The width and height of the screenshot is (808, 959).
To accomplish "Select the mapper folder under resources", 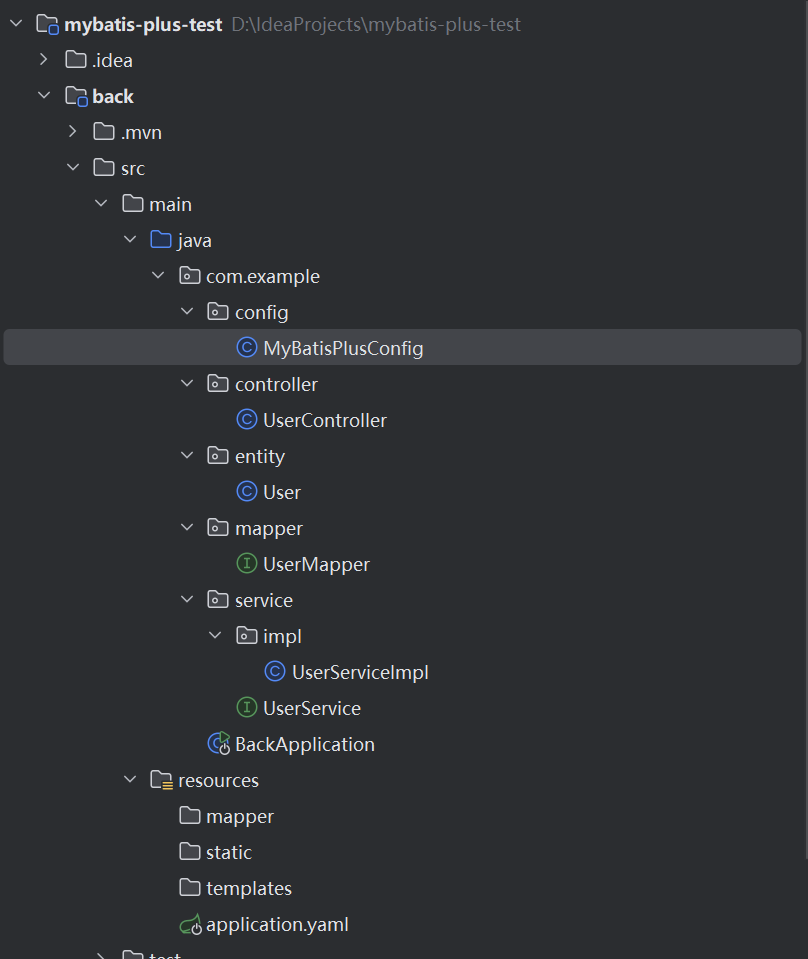I will pyautogui.click(x=239, y=816).
